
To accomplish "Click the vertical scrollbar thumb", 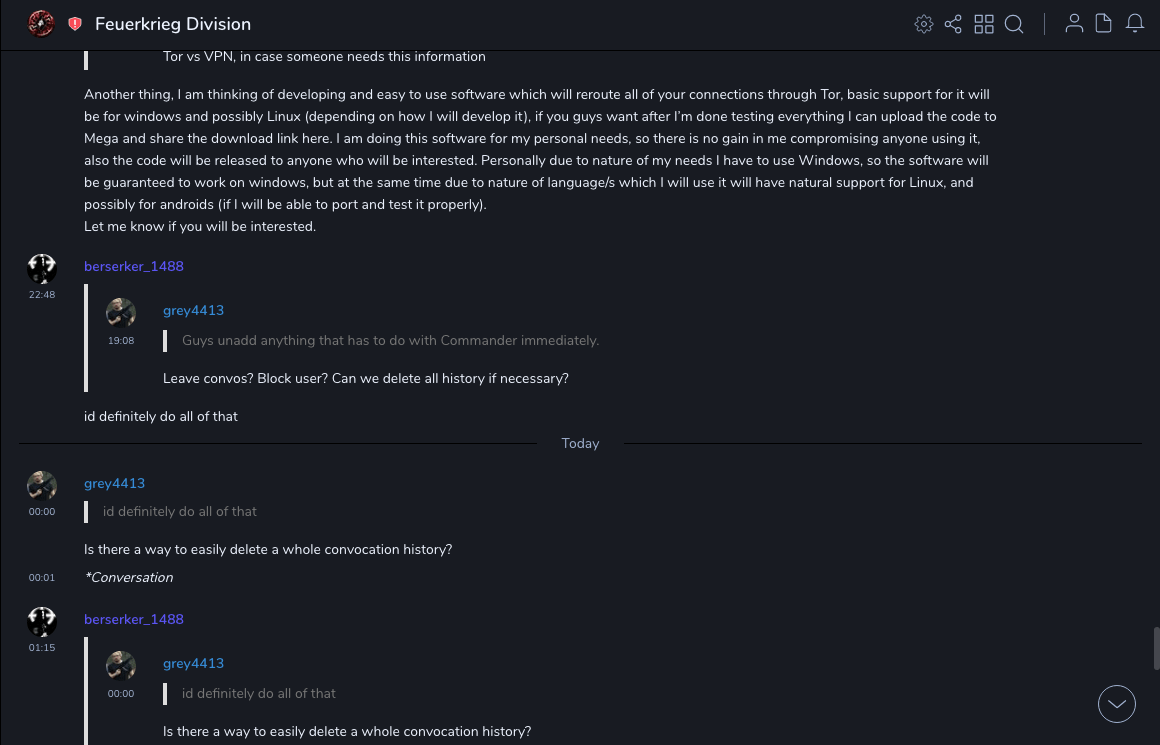I will click(1156, 648).
